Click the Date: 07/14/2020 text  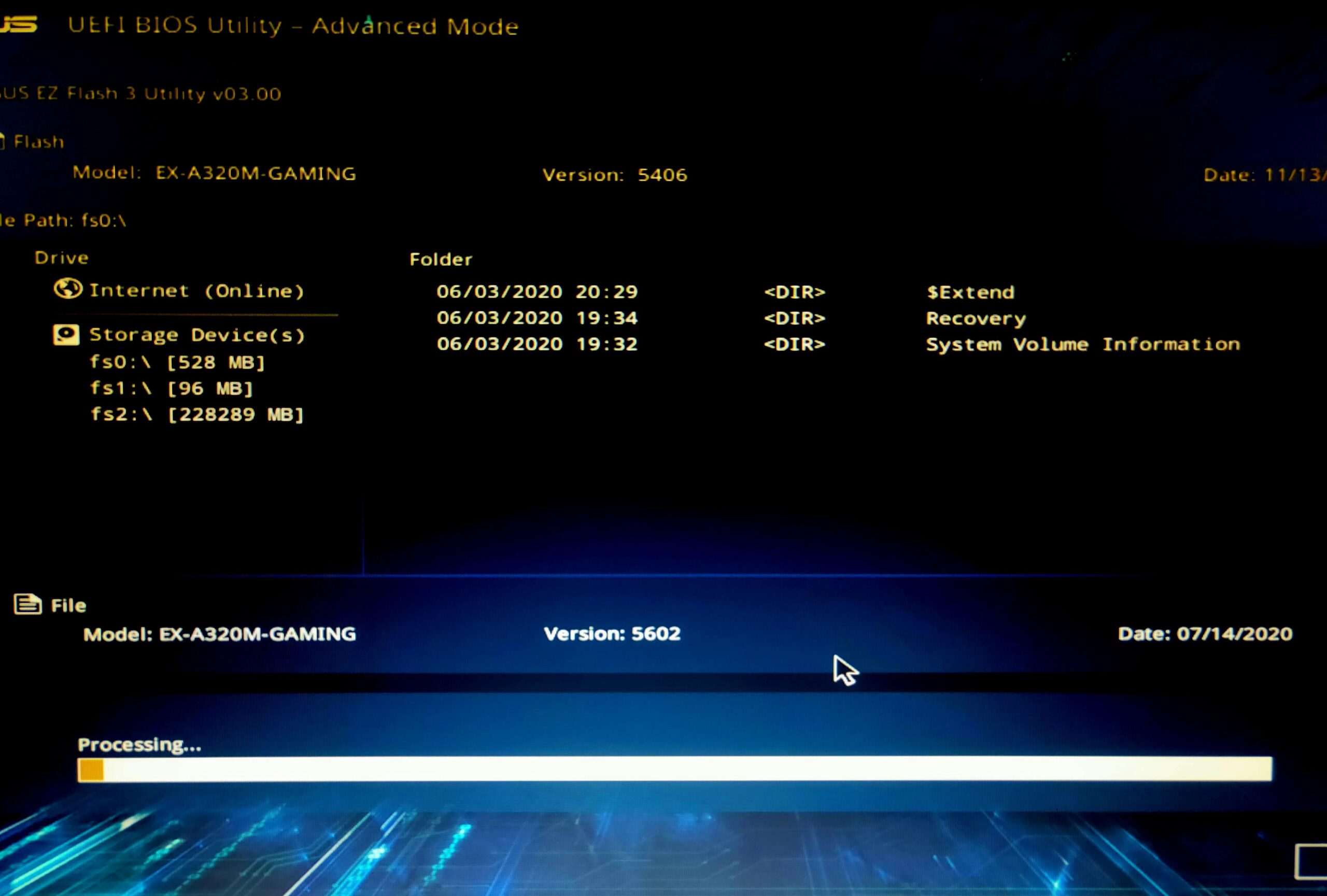(x=1205, y=634)
